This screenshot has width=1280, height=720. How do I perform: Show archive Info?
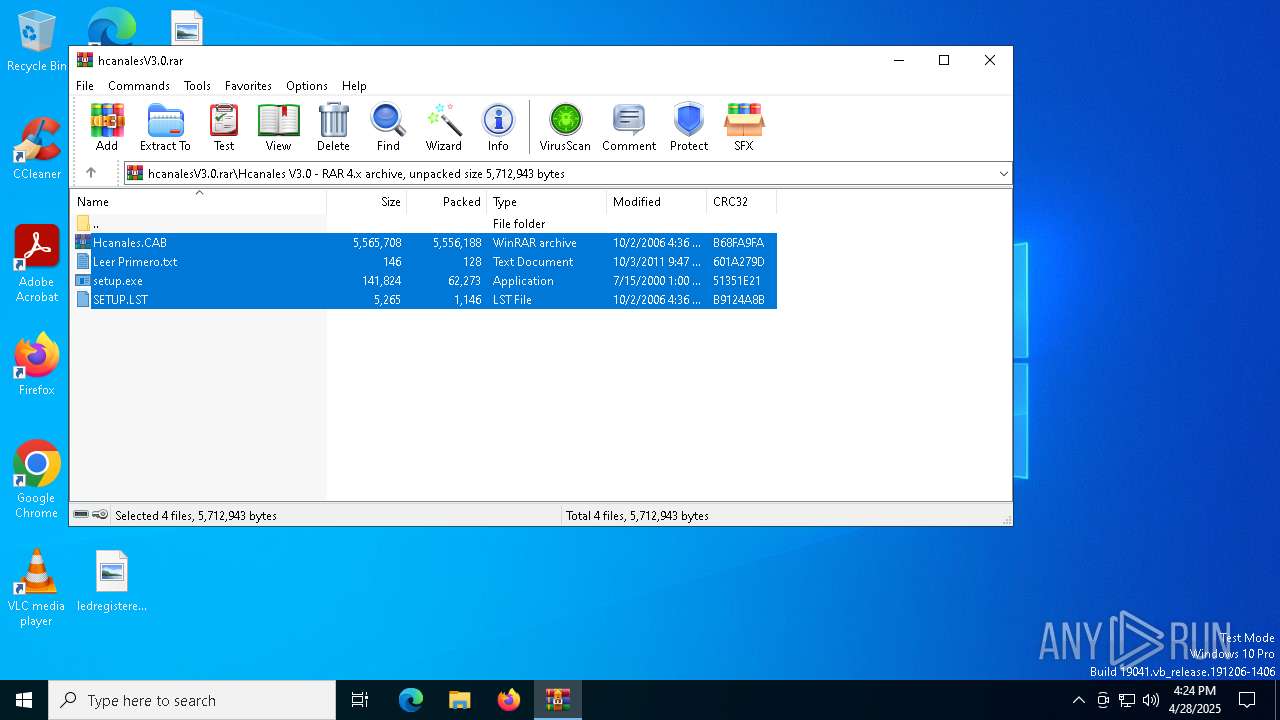pos(498,127)
